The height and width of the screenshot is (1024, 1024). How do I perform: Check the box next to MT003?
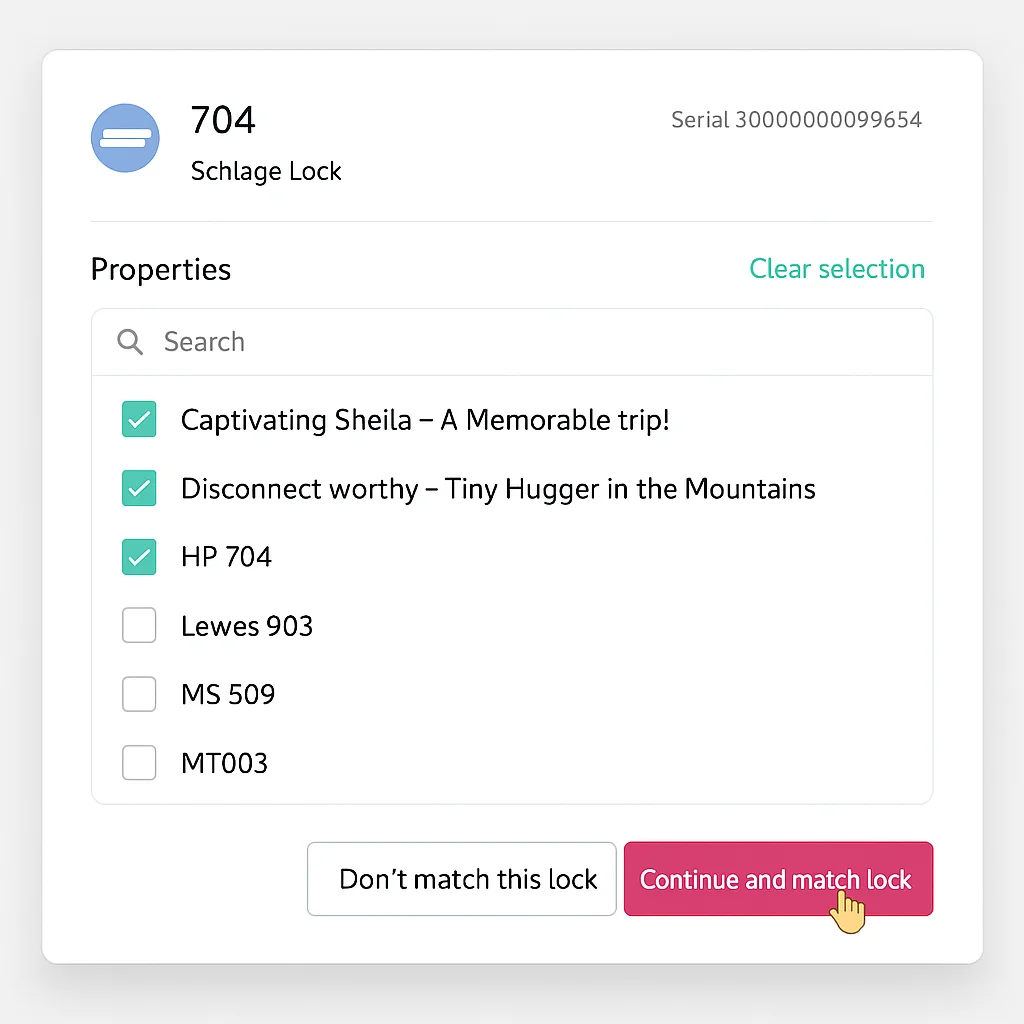pos(139,763)
